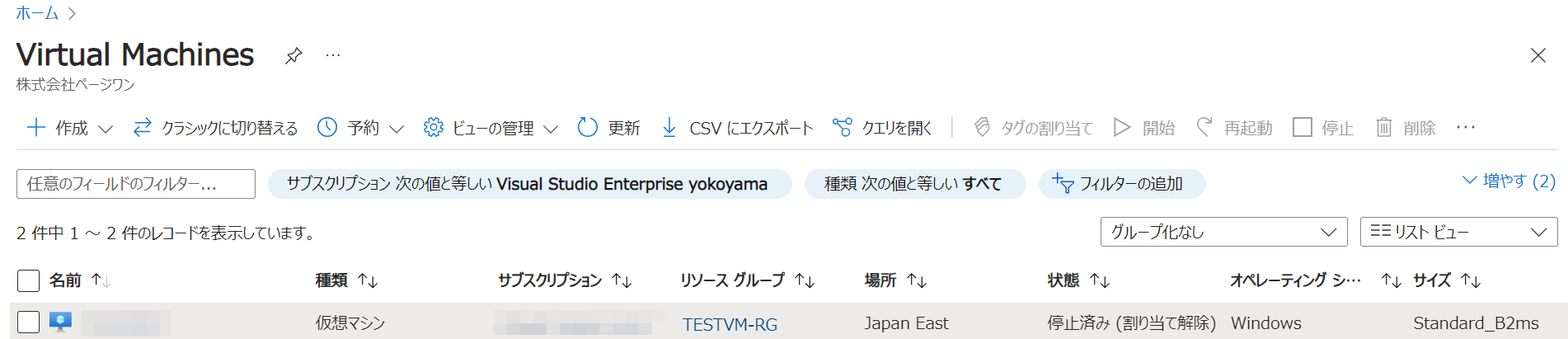This screenshot has width=1568, height=339.
Task: Click the refresh (更新) icon
Action: (x=588, y=128)
